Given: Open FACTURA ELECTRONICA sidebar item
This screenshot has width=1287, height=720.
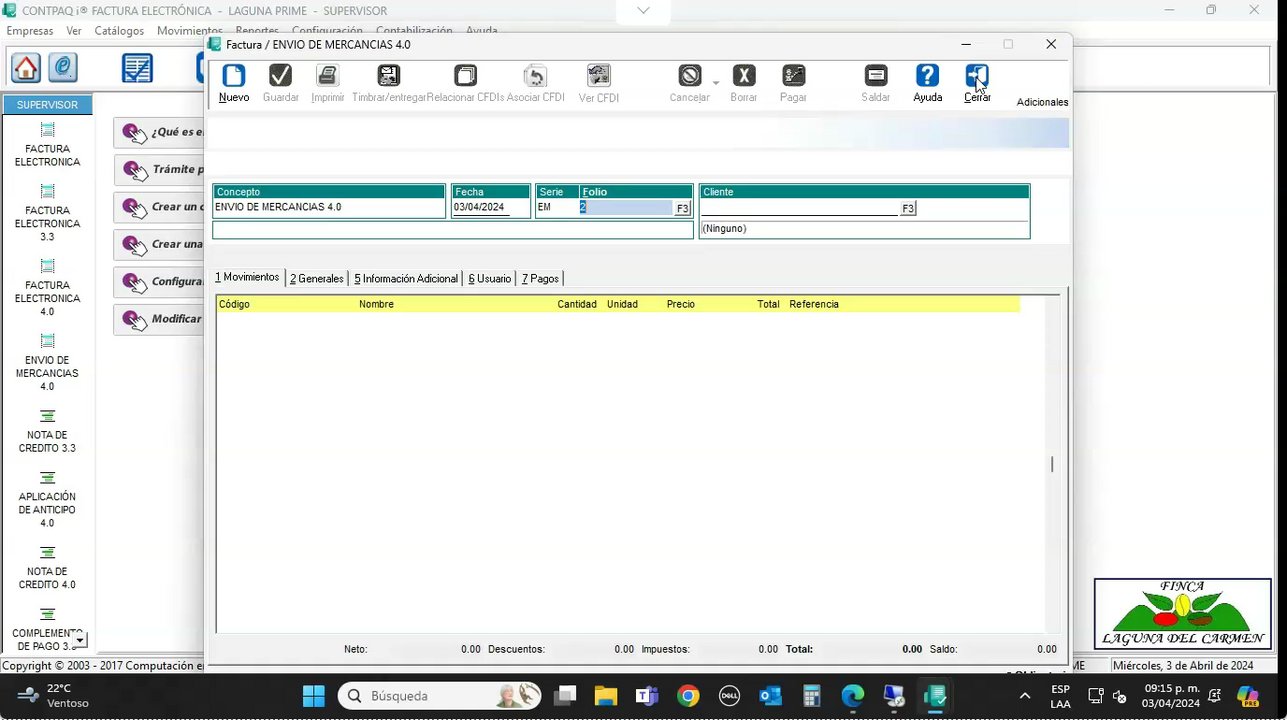Looking at the screenshot, I should 47,145.
